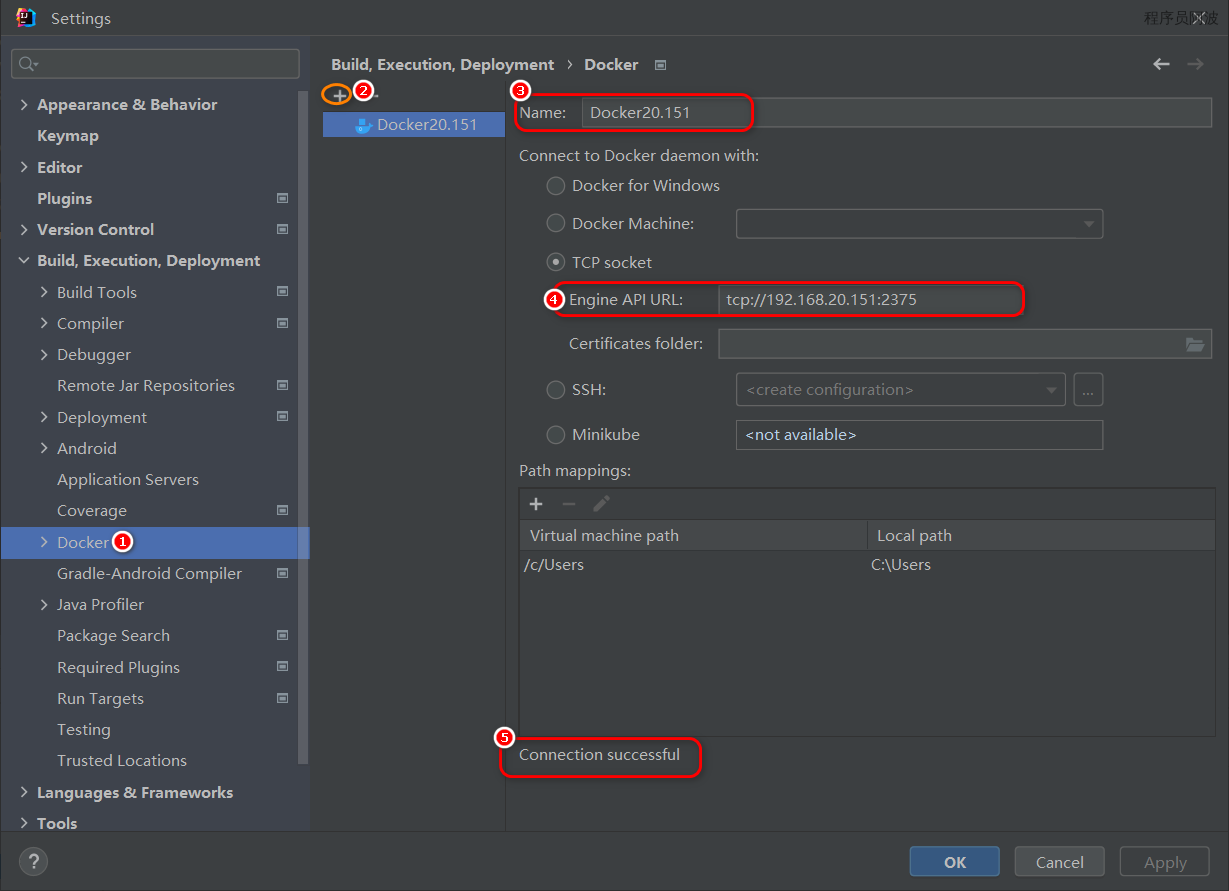This screenshot has height=891, width=1229.
Task: Select Trusted Locations in the settings tree
Action: [122, 761]
